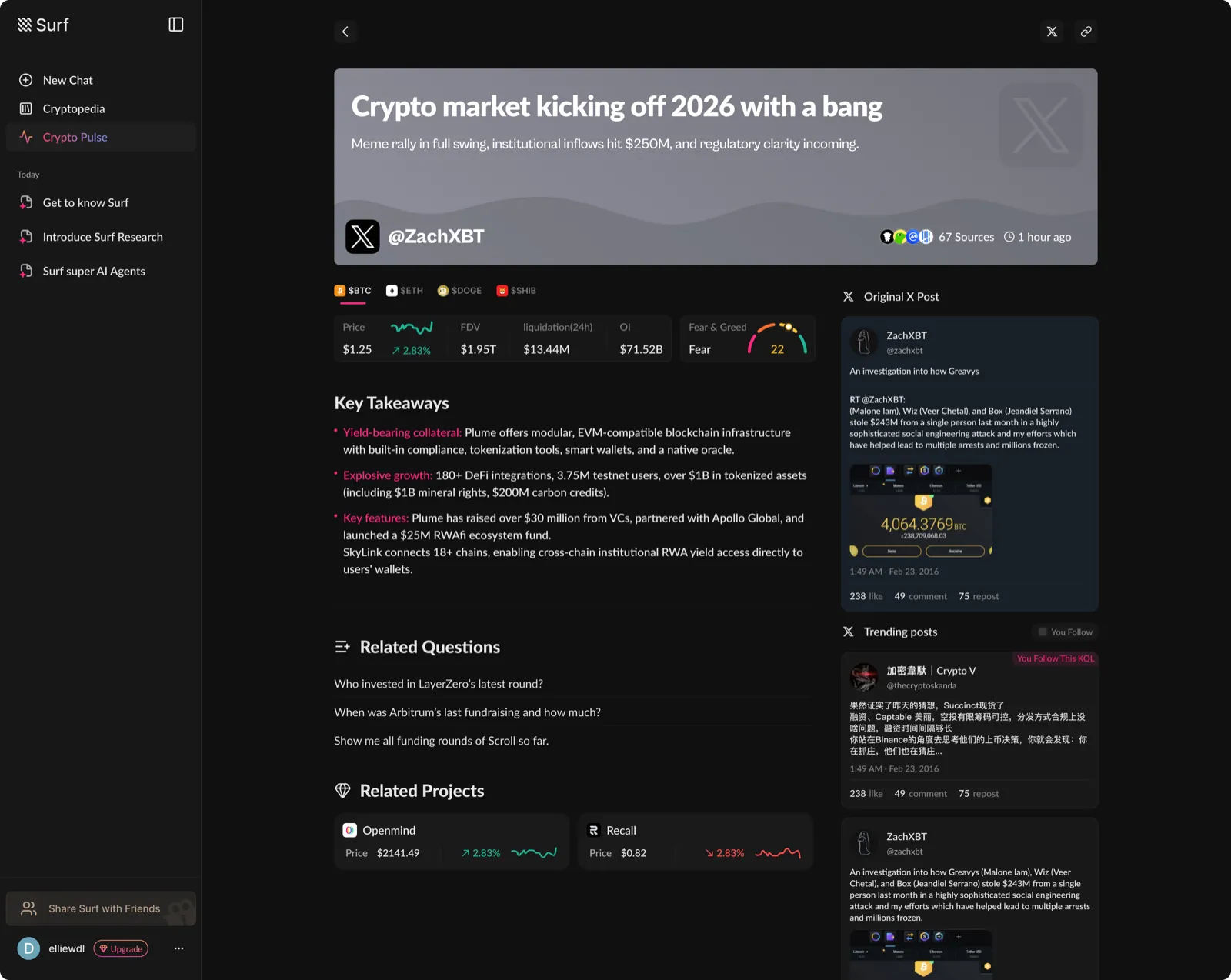The height and width of the screenshot is (980, 1231).
Task: Click the Explosive growth highlight
Action: [x=388, y=475]
